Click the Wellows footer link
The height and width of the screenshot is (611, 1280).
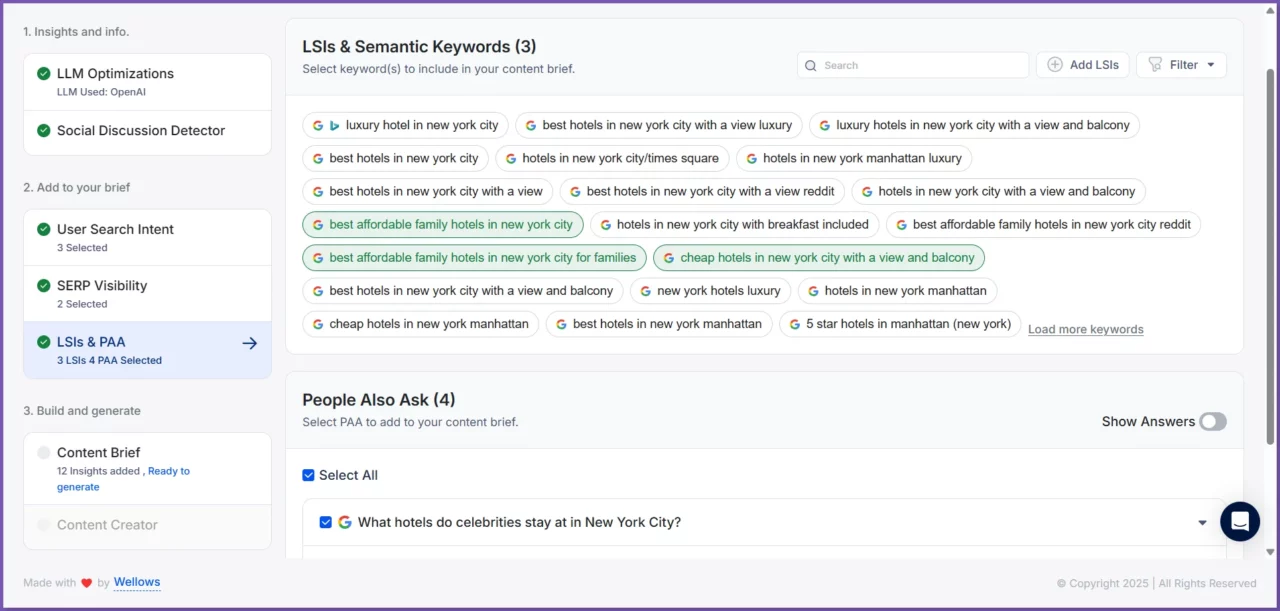(x=137, y=582)
